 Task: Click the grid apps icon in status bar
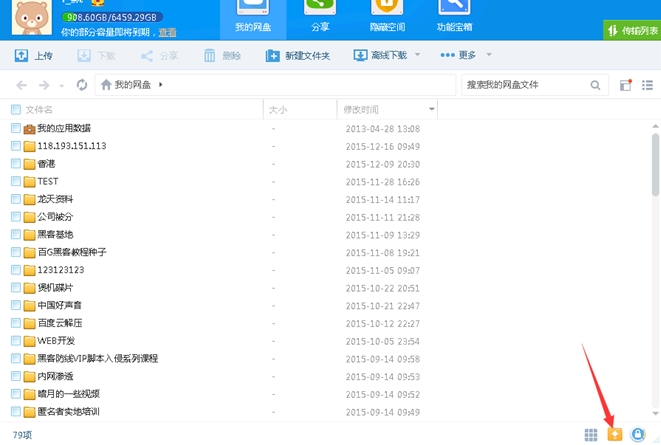click(591, 435)
